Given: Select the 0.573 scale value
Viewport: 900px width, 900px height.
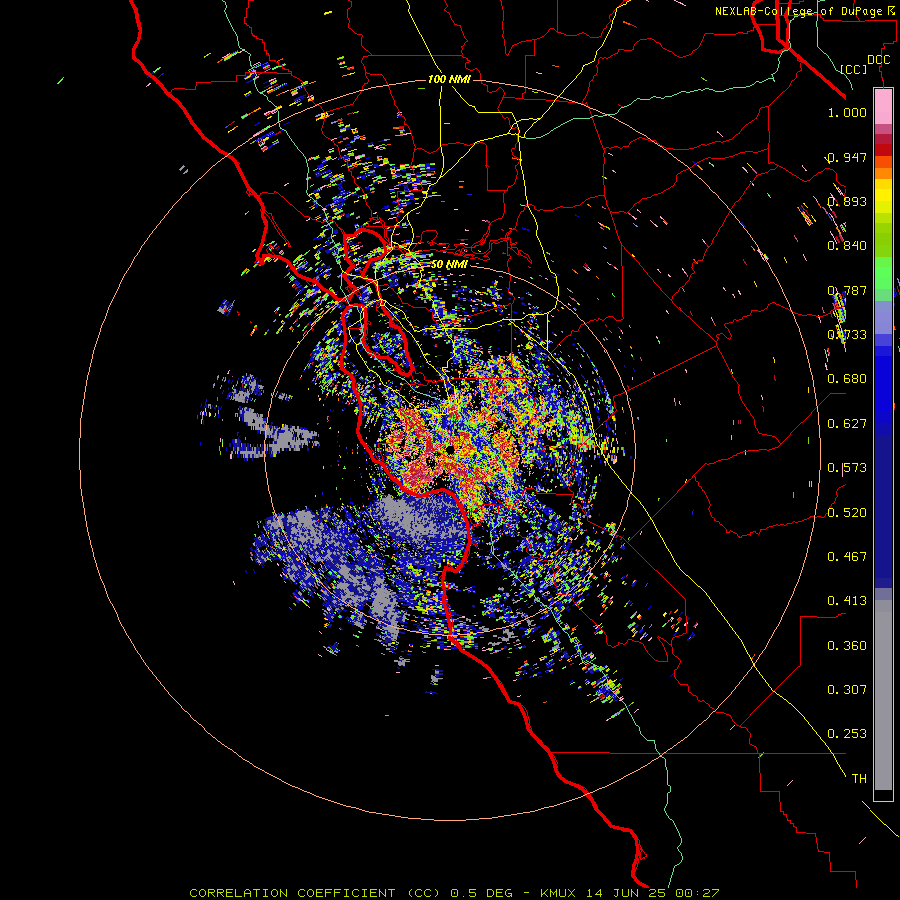Looking at the screenshot, I should [847, 468].
